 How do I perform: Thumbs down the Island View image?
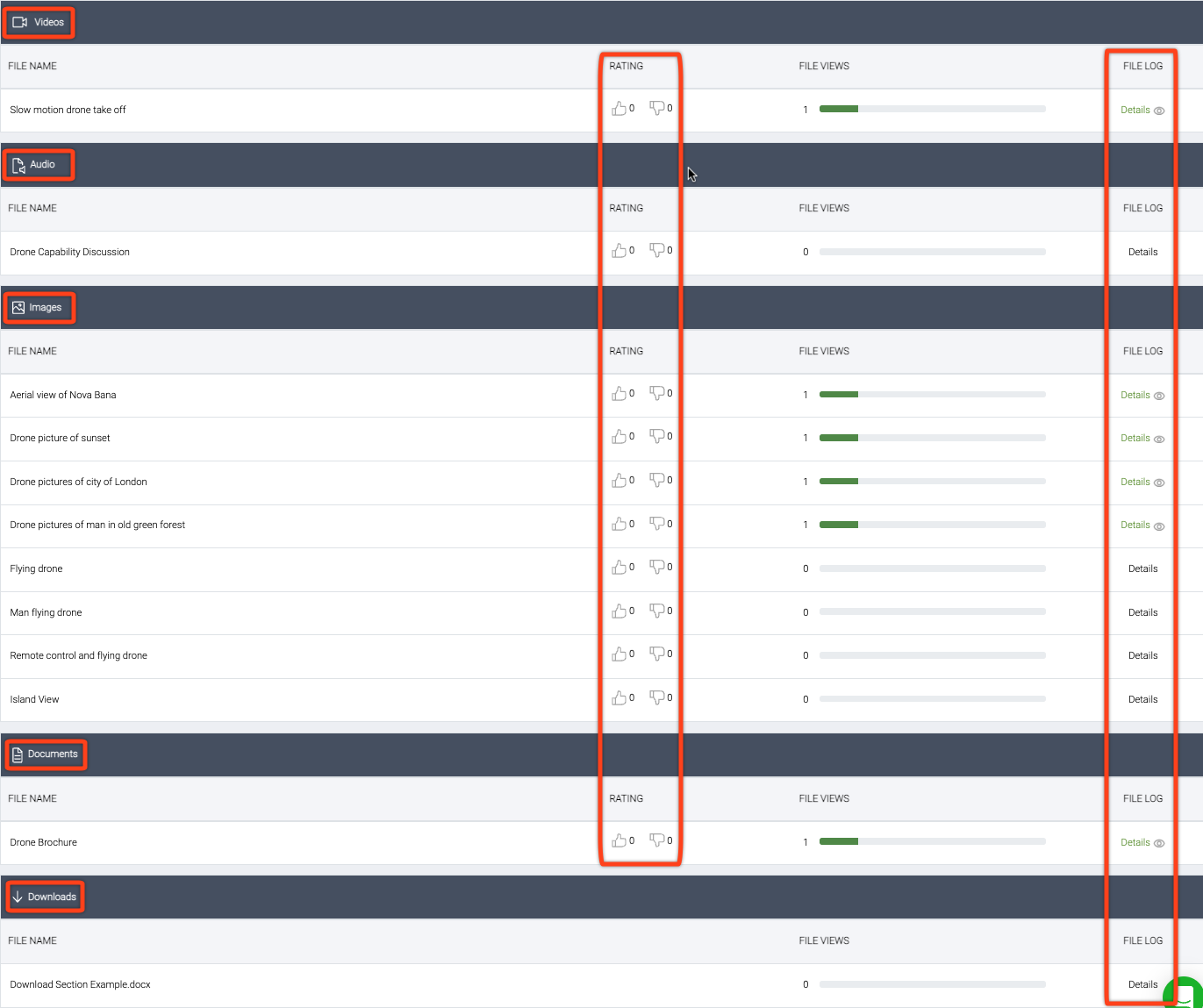pos(656,698)
